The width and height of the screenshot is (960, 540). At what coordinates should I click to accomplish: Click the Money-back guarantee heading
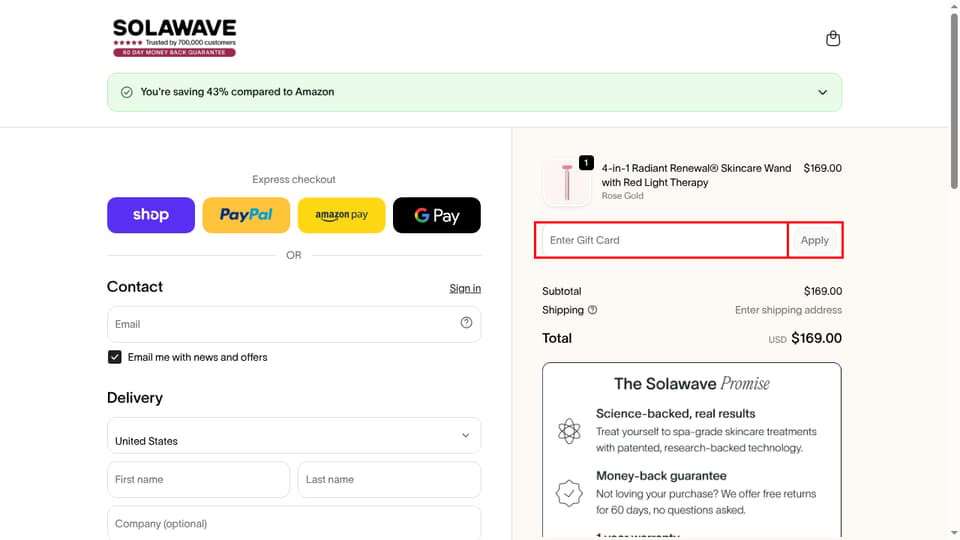[661, 476]
